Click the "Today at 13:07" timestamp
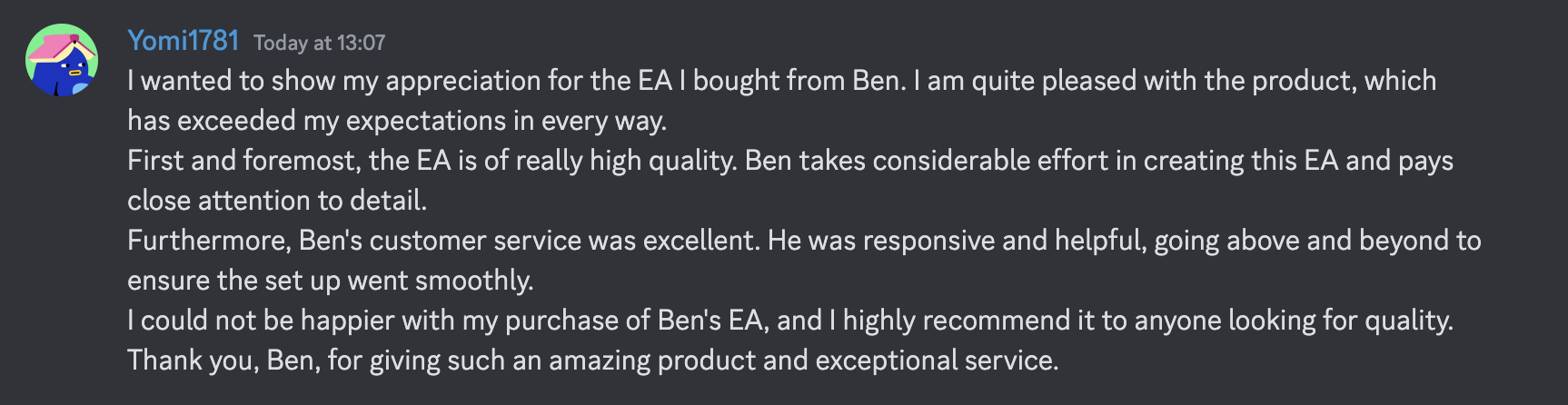The width and height of the screenshot is (1568, 405). tap(319, 43)
